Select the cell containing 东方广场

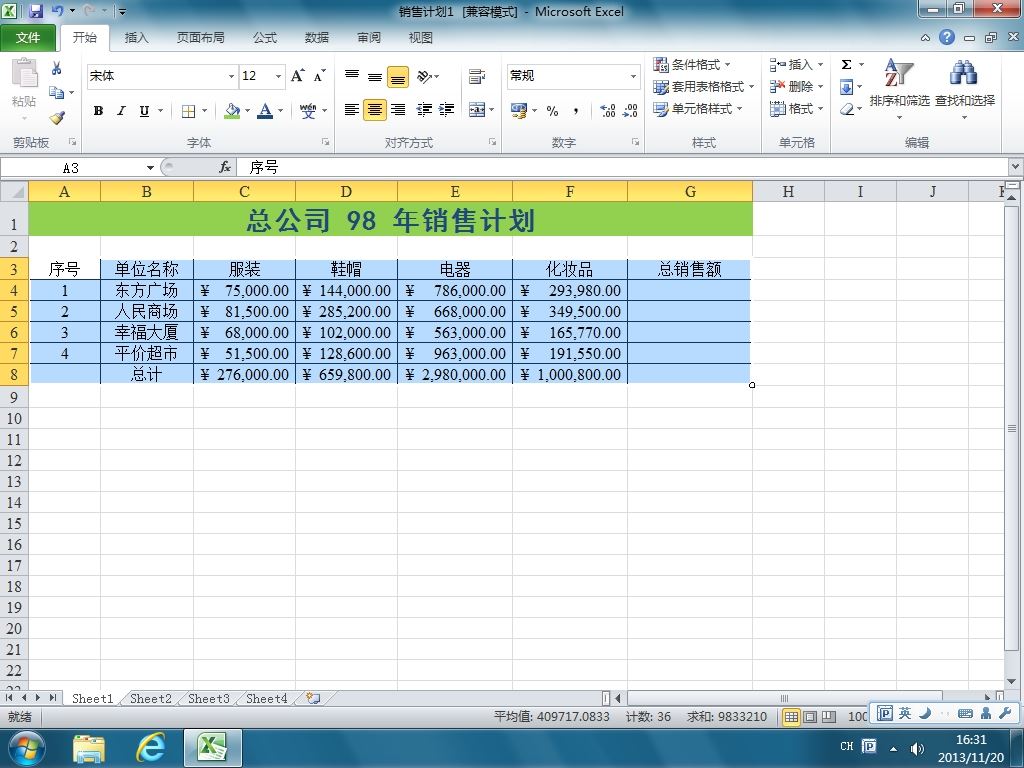point(146,291)
